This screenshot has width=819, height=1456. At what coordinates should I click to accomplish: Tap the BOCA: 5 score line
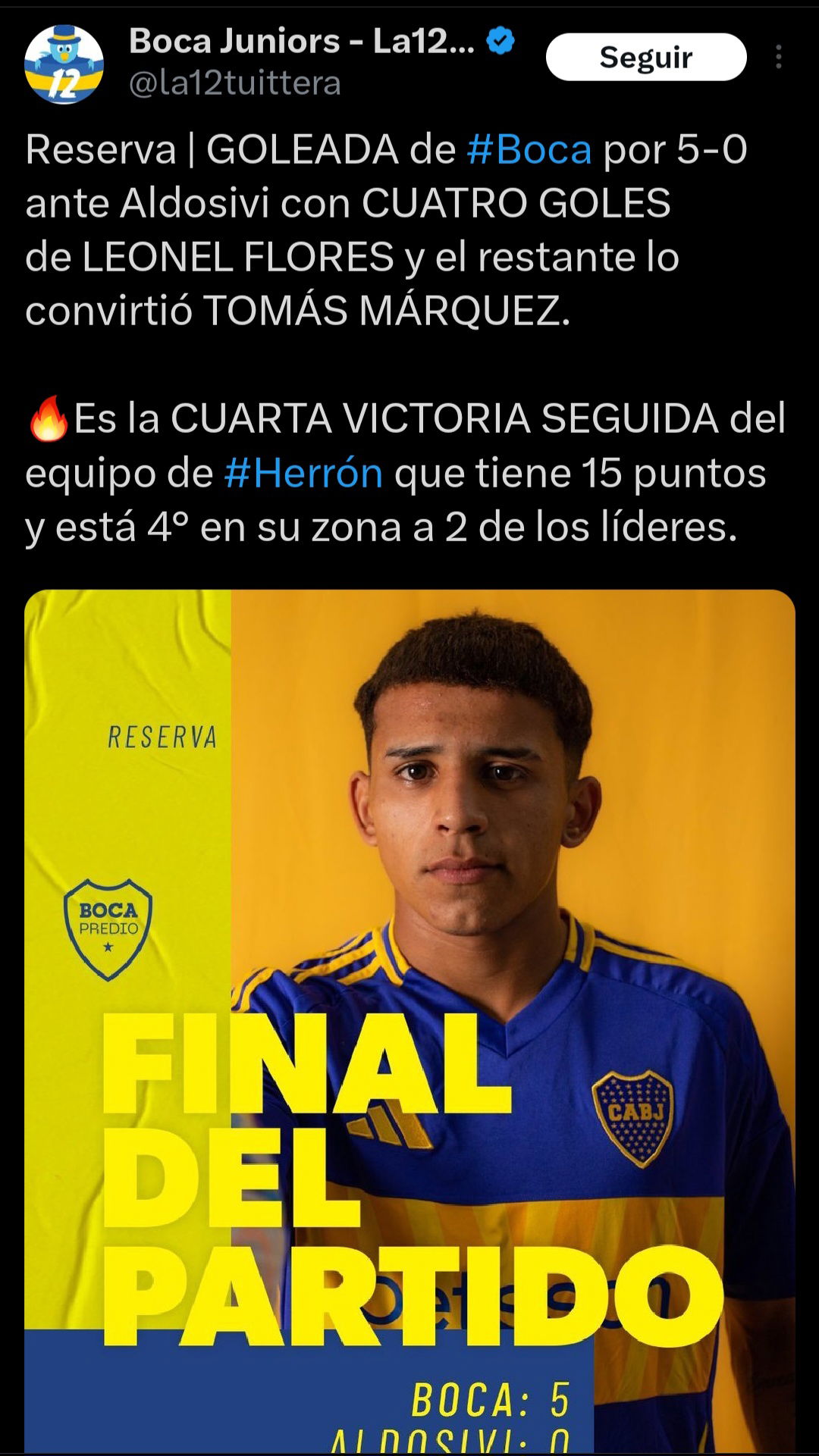(x=491, y=1399)
